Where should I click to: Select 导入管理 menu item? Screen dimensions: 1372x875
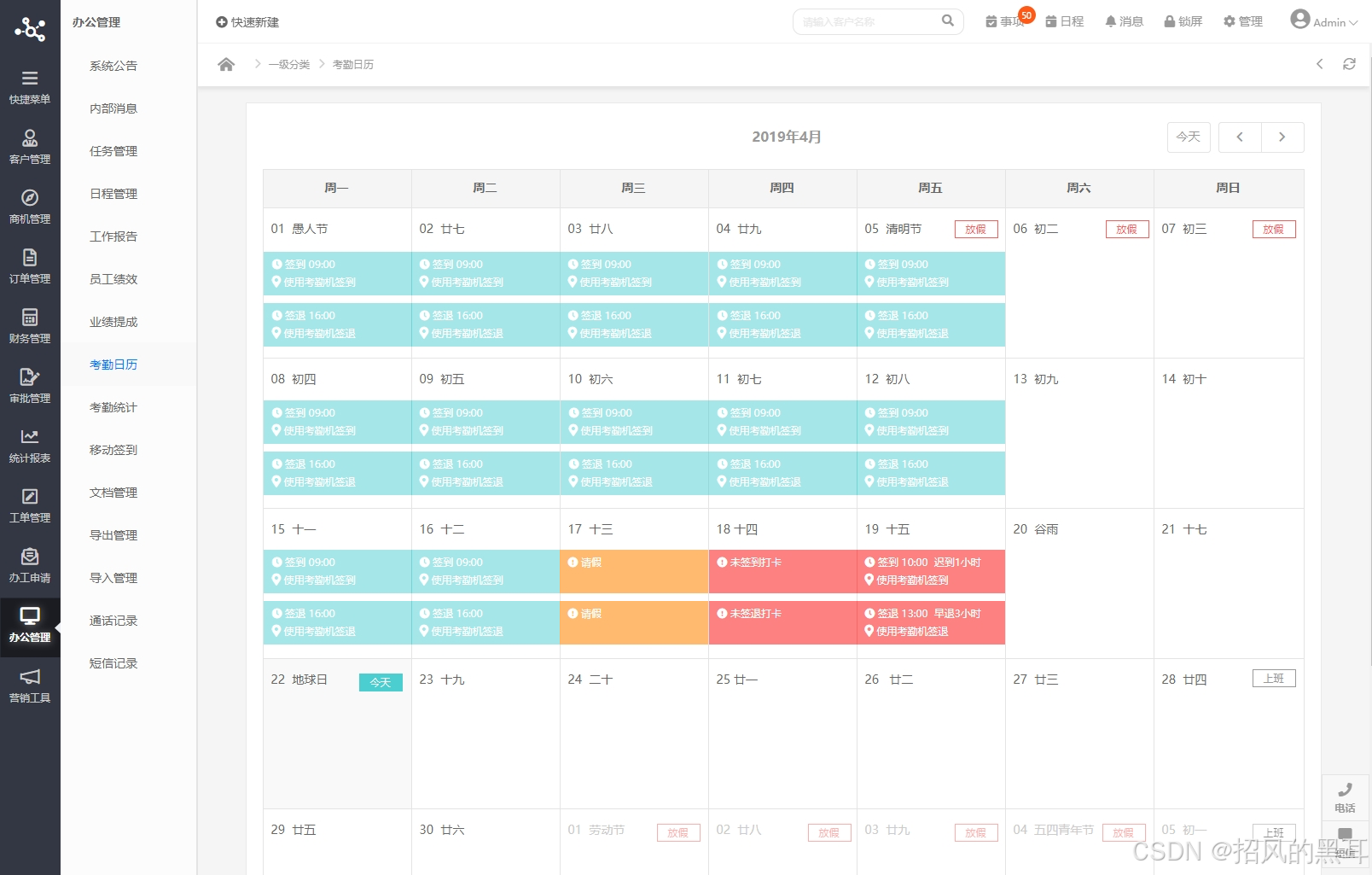113,578
